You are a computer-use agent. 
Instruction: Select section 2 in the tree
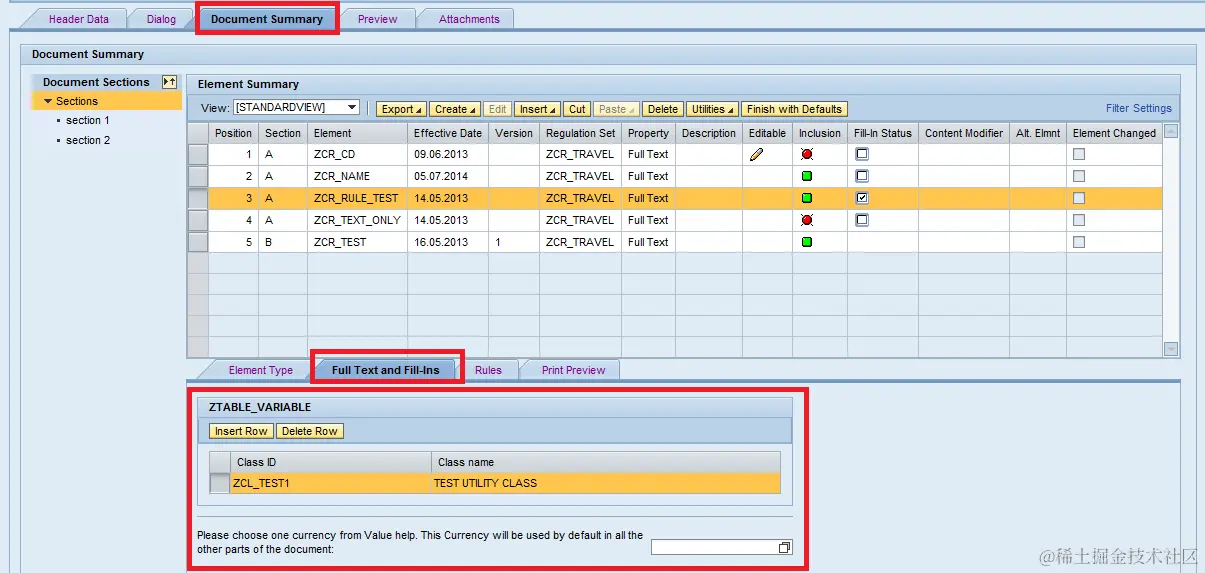click(x=88, y=141)
